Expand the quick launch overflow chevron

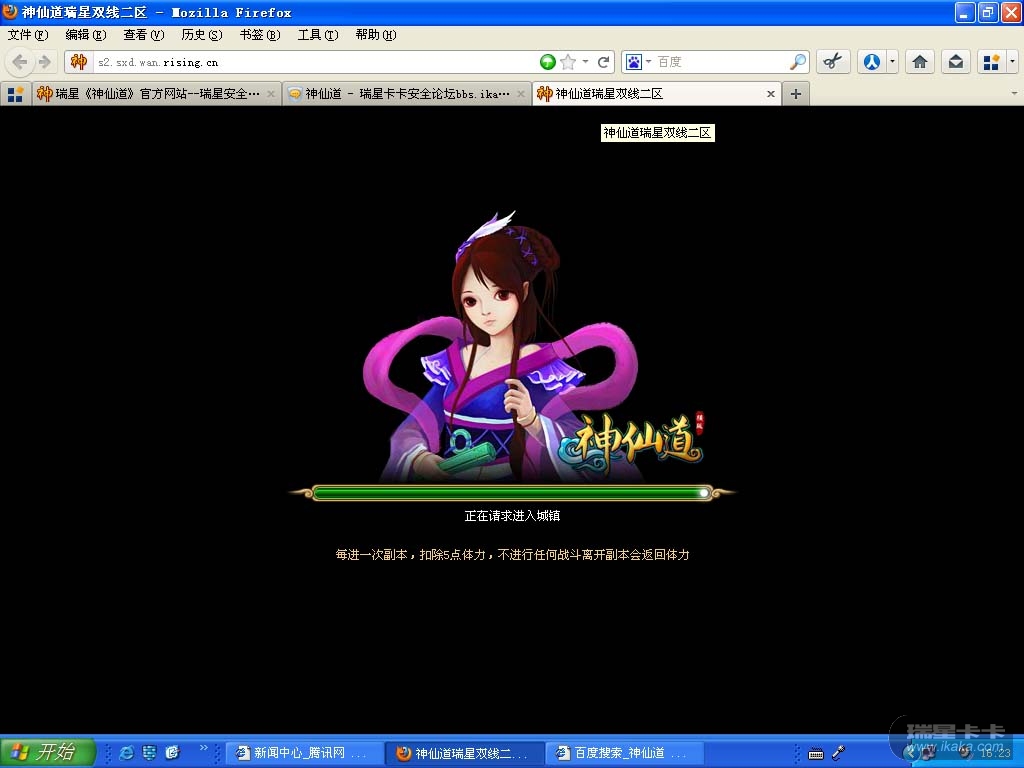(203, 748)
